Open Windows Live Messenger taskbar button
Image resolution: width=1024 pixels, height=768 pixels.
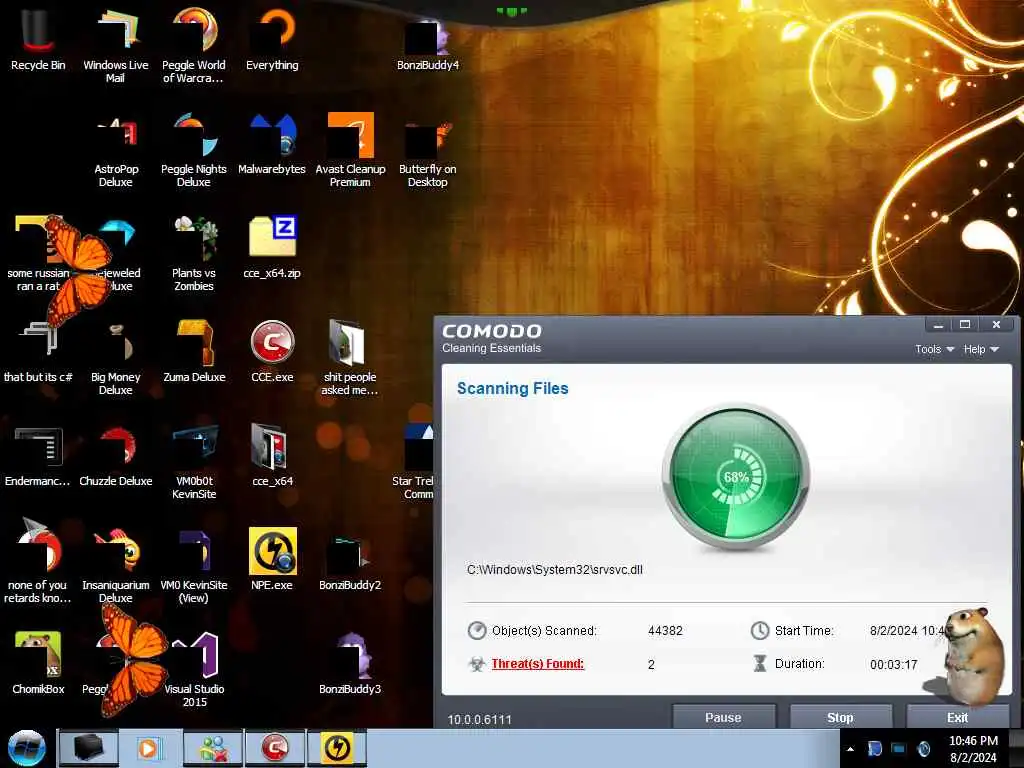click(212, 748)
